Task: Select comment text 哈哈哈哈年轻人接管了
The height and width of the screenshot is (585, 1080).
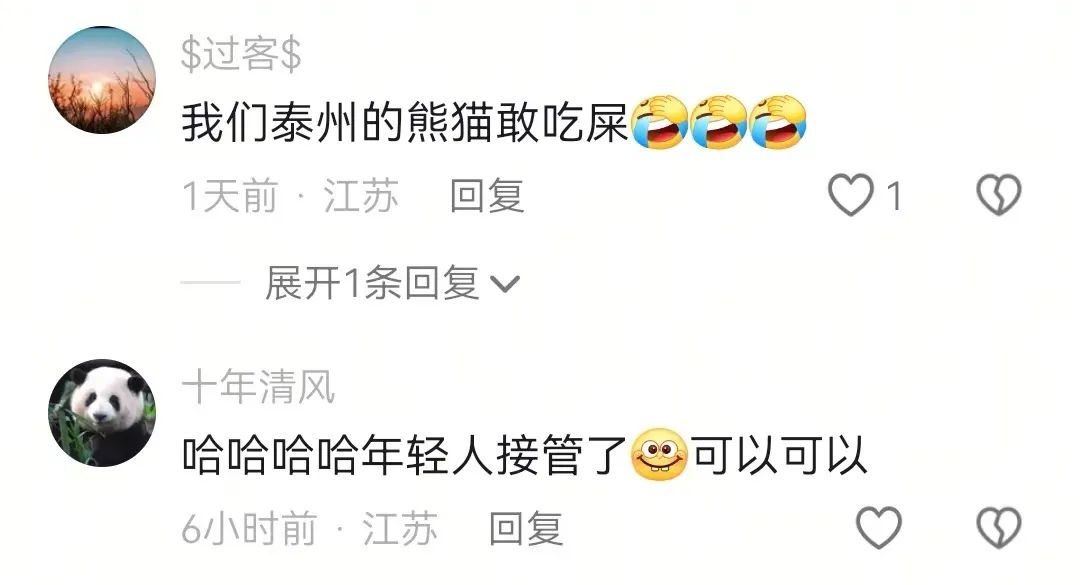Action: [405, 455]
